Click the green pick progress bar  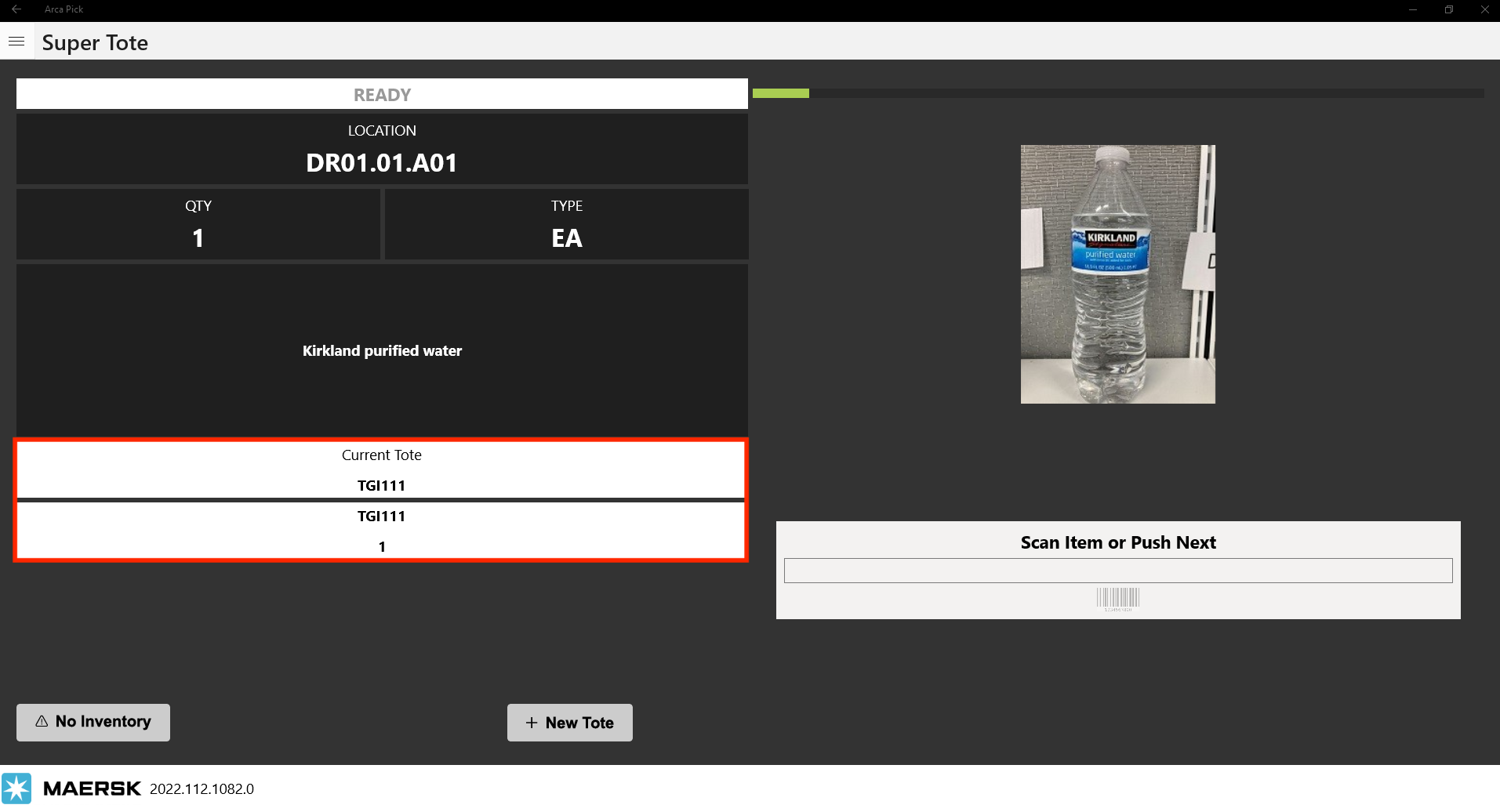[781, 93]
